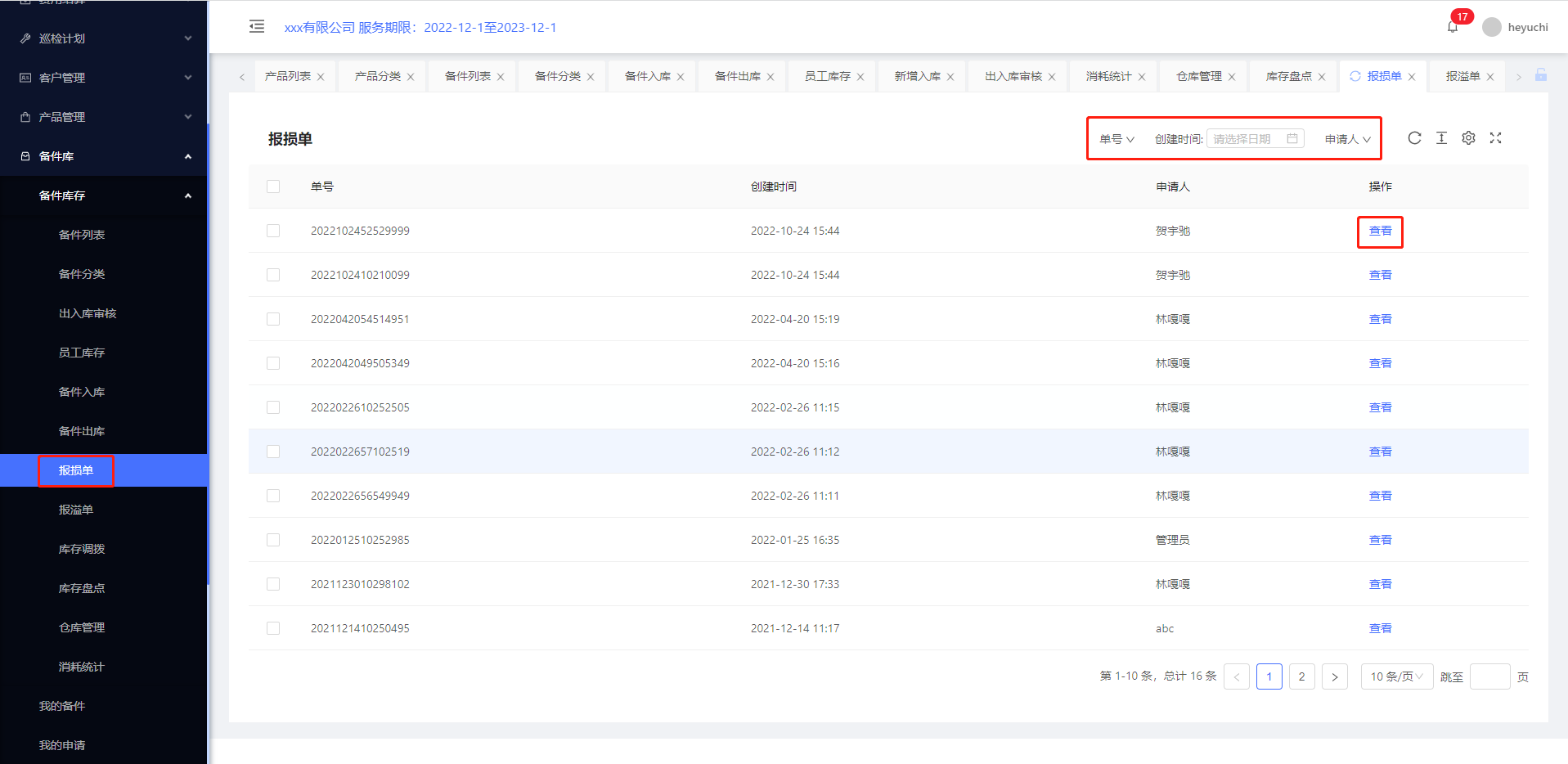Screen dimensions: 1568x764
Task: Toggle the sidebar collapse hamburger icon
Action: (x=257, y=26)
